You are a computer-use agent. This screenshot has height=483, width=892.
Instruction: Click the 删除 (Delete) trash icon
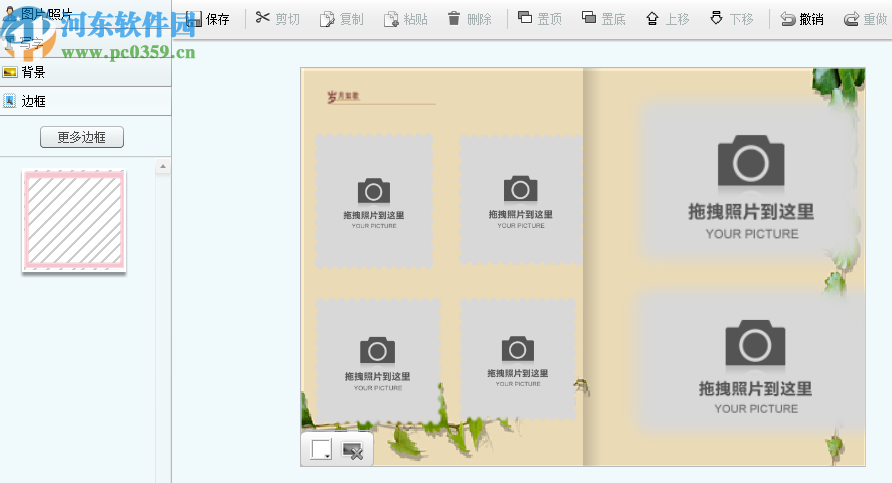(x=453, y=19)
